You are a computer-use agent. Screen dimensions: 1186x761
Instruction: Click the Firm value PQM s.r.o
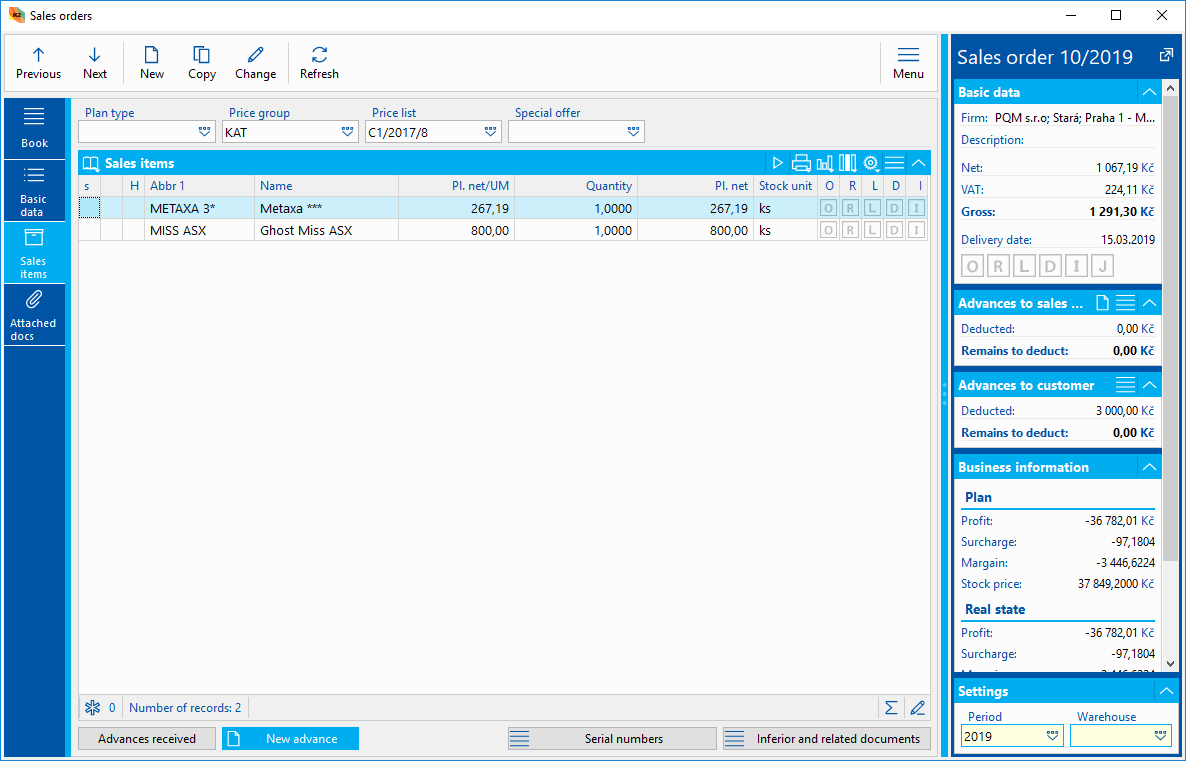coord(1075,117)
